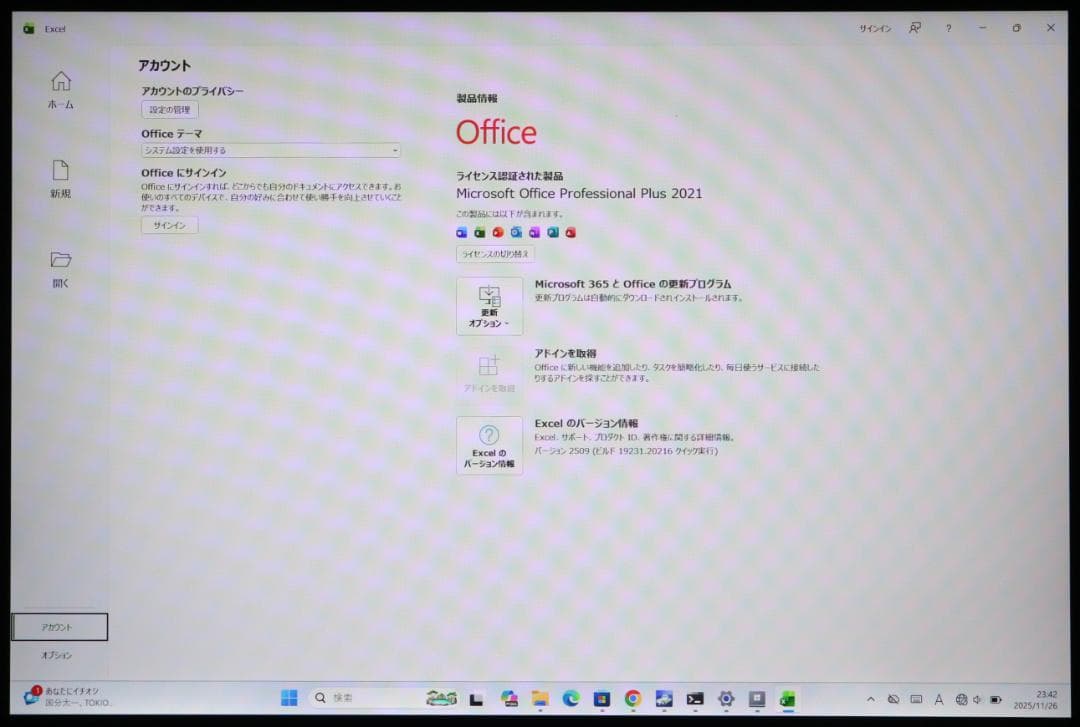1080x727 pixels.
Task: Click the OneNote icon in included products
Action: click(x=534, y=232)
